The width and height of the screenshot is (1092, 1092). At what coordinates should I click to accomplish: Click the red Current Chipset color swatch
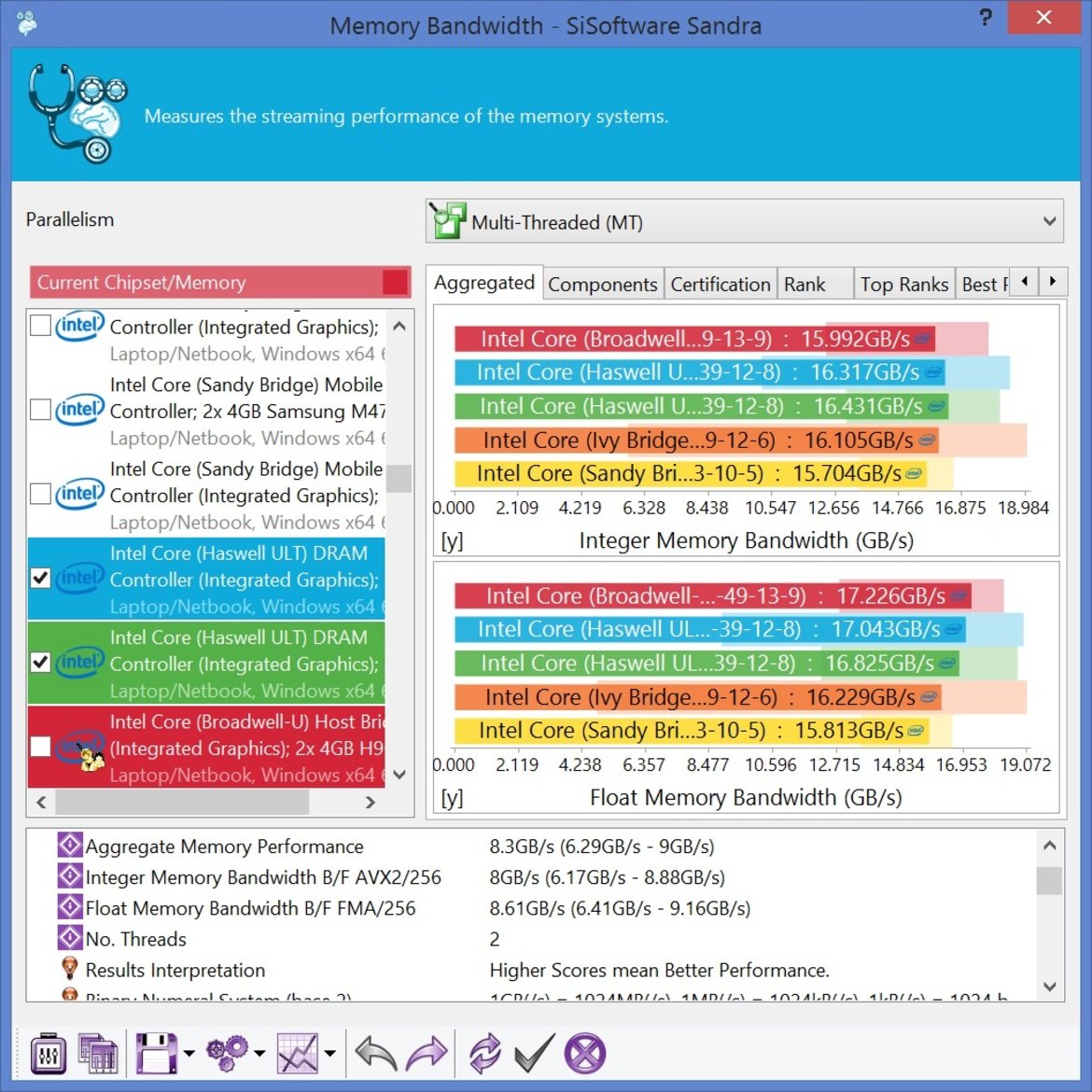click(x=395, y=282)
